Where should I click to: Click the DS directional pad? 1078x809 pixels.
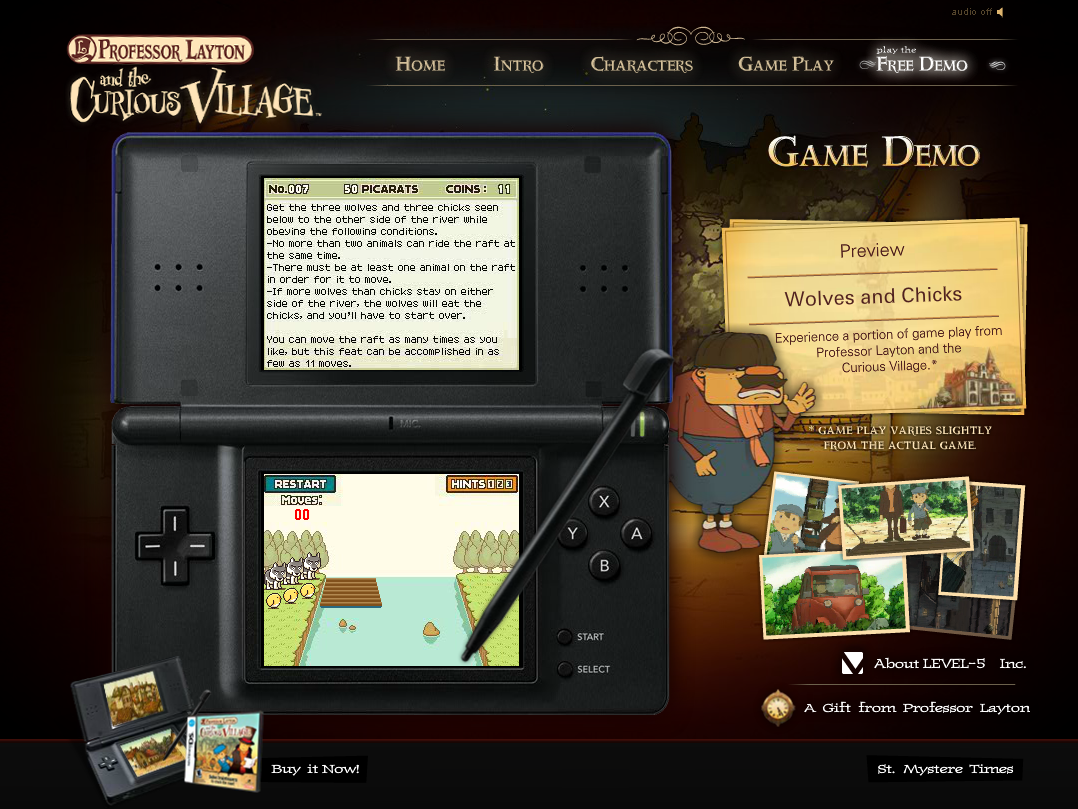175,546
